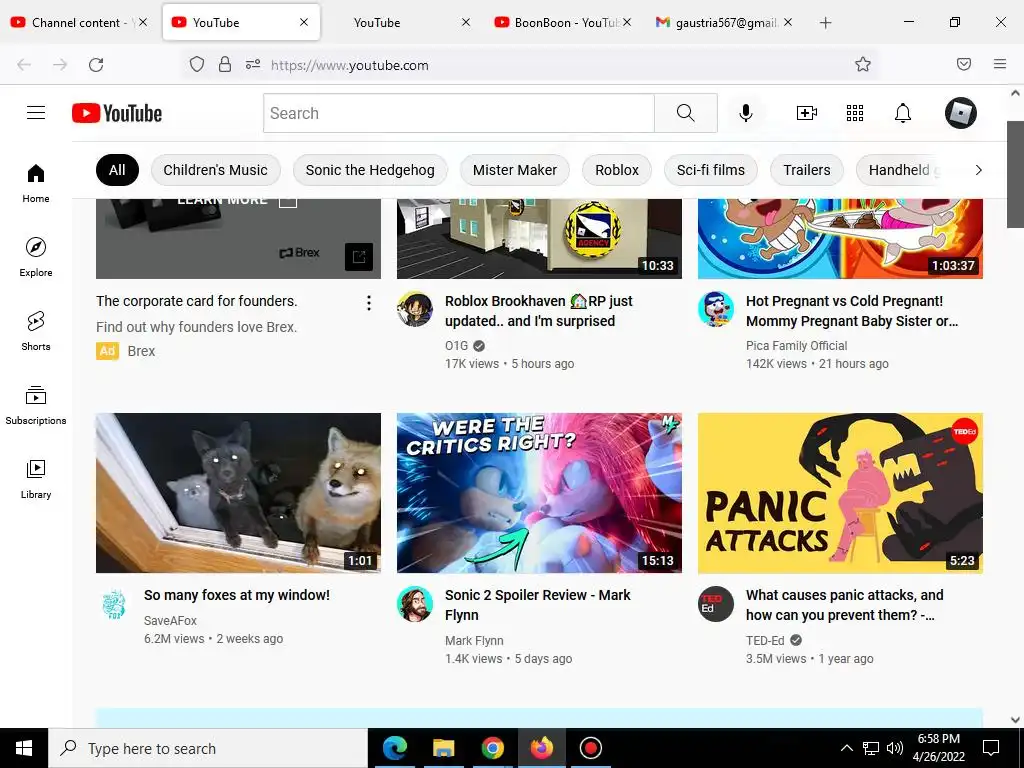The width and height of the screenshot is (1024, 768).
Task: Reload the page in Firefox
Action: click(96, 65)
